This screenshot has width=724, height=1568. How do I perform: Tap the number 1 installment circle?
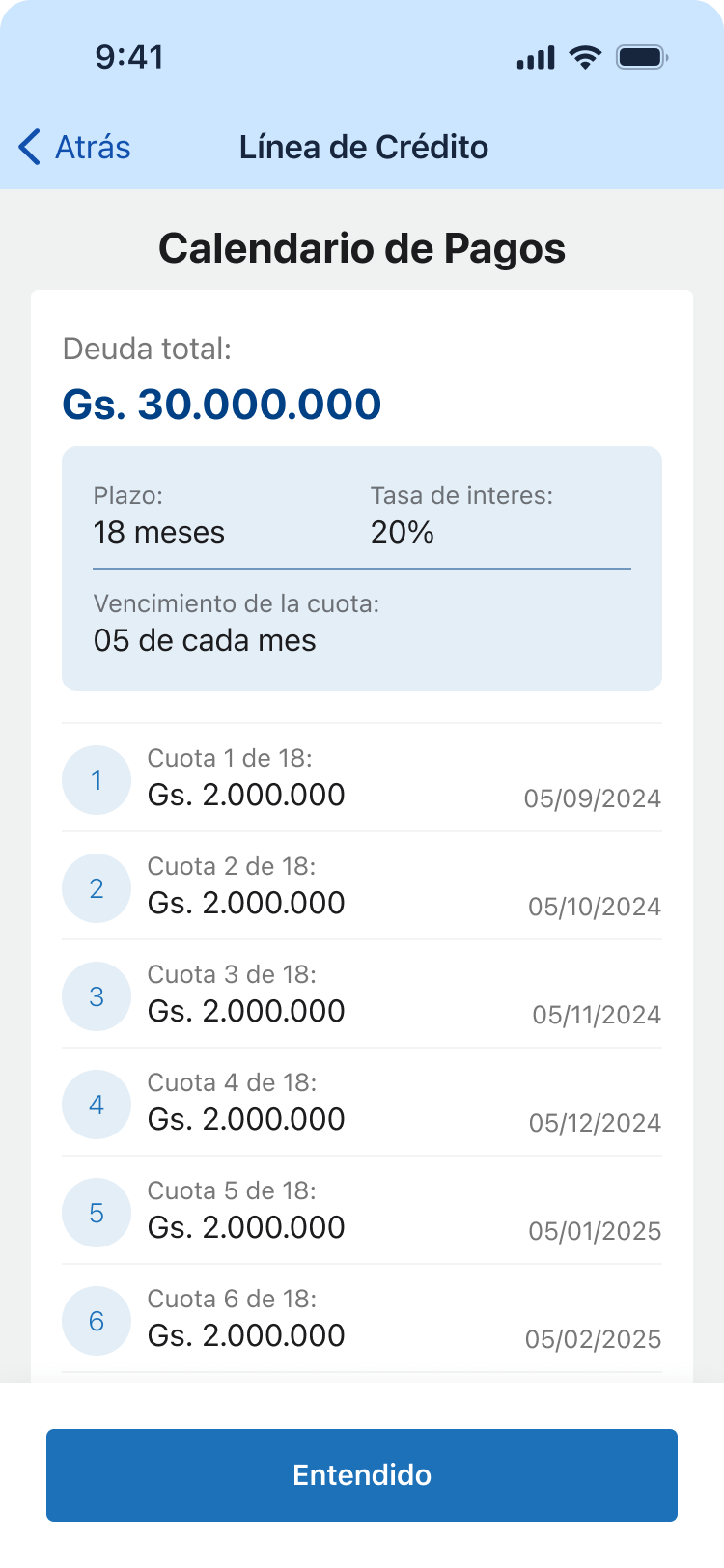(97, 780)
